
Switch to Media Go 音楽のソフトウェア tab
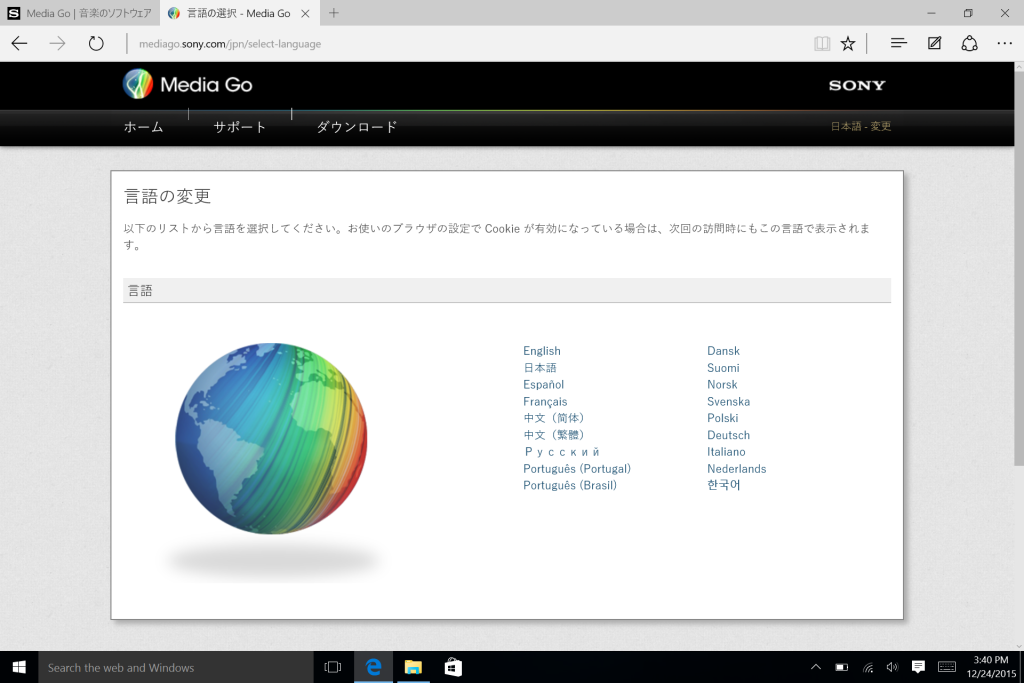80,13
